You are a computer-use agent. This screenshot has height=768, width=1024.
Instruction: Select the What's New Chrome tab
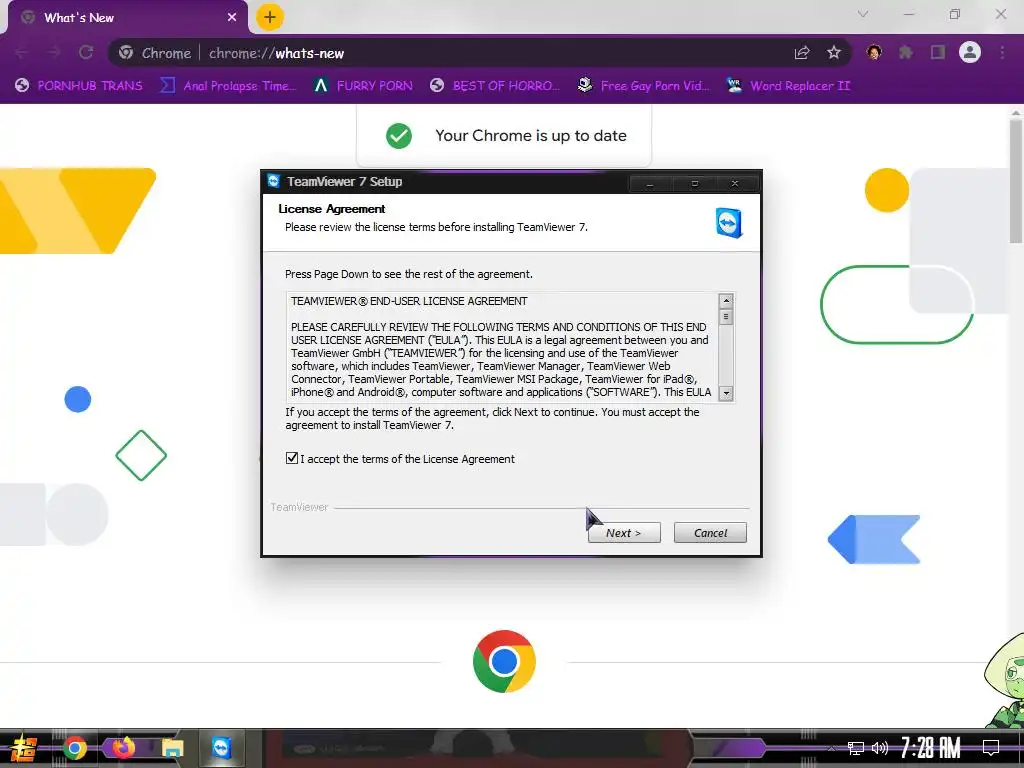pos(127,18)
